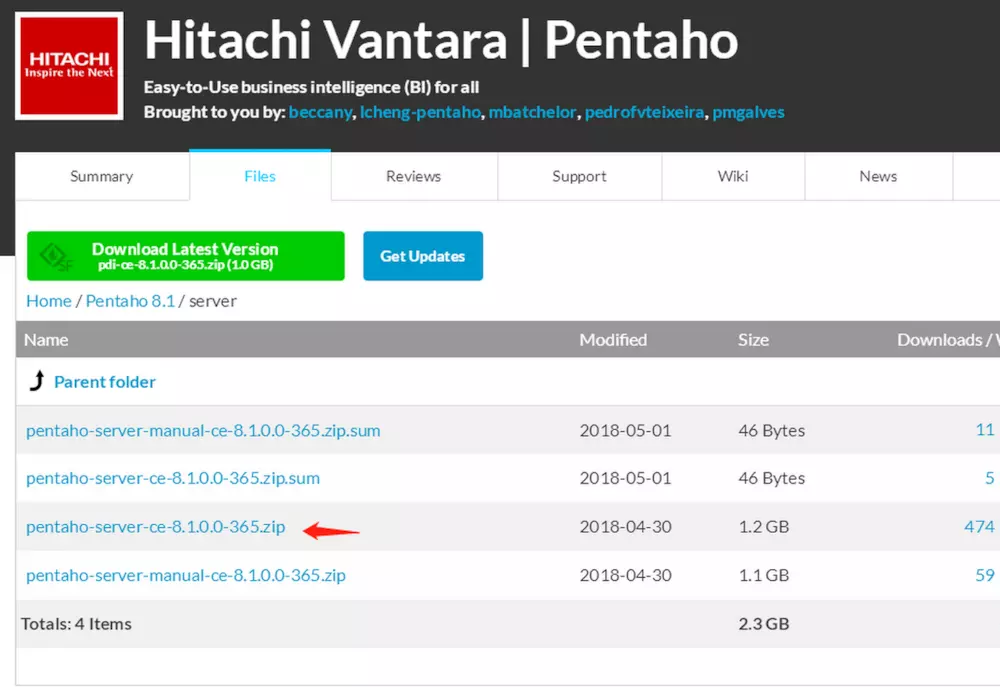The image size is (1000, 687).
Task: Go to the Wiki tab
Action: tap(733, 176)
